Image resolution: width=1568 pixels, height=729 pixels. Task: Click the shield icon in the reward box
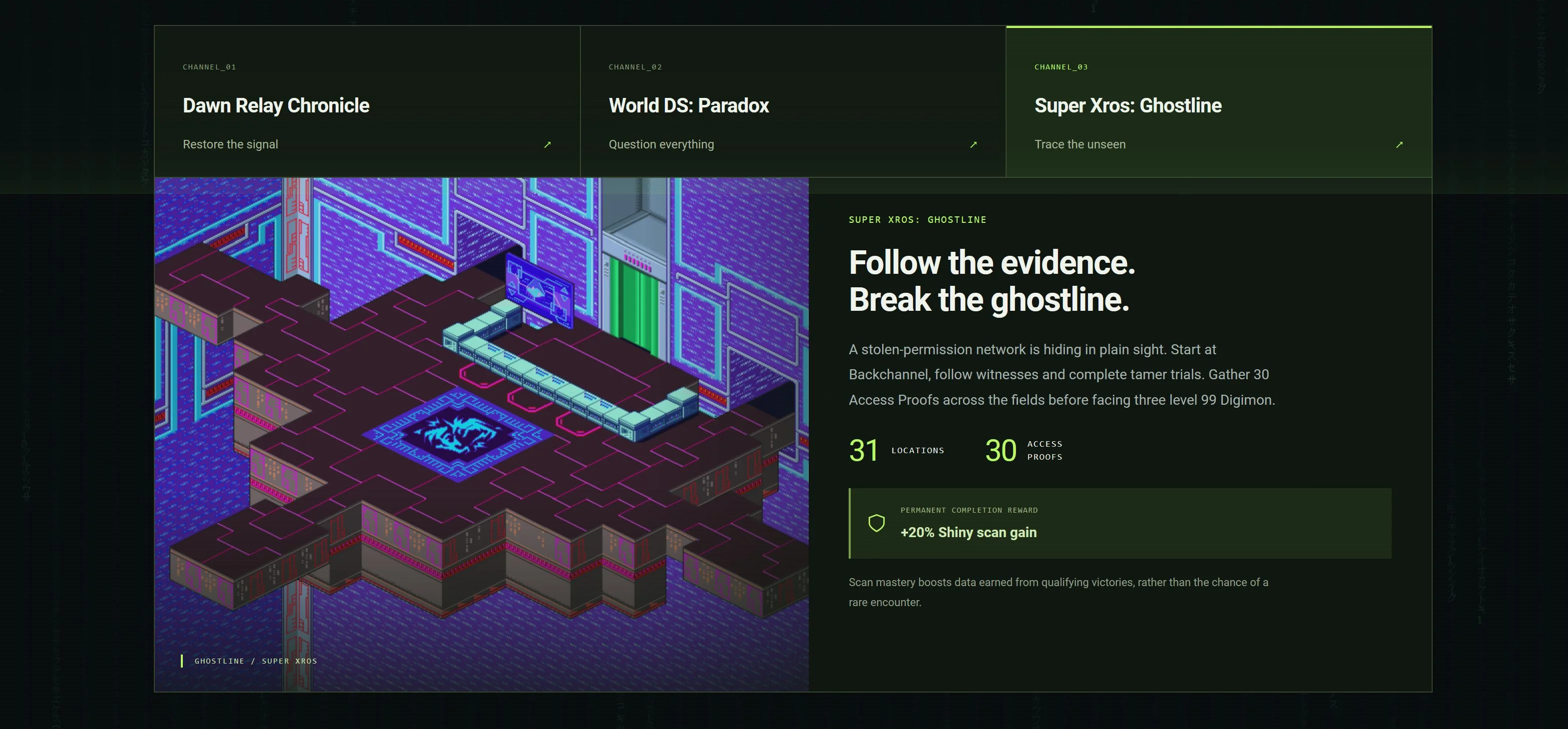point(877,523)
